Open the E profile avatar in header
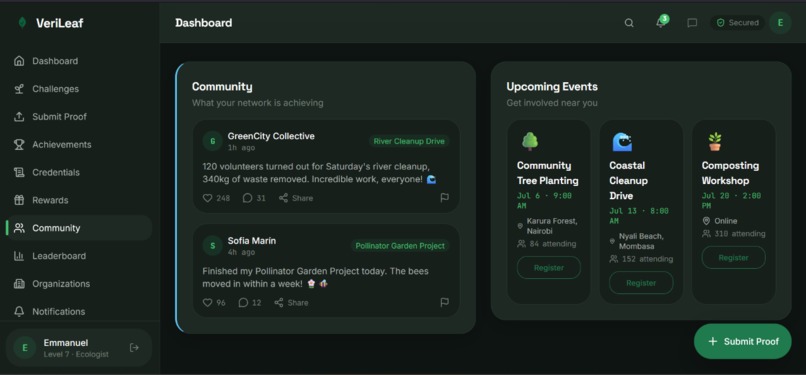Viewport: 806px width, 375px height. [x=780, y=23]
